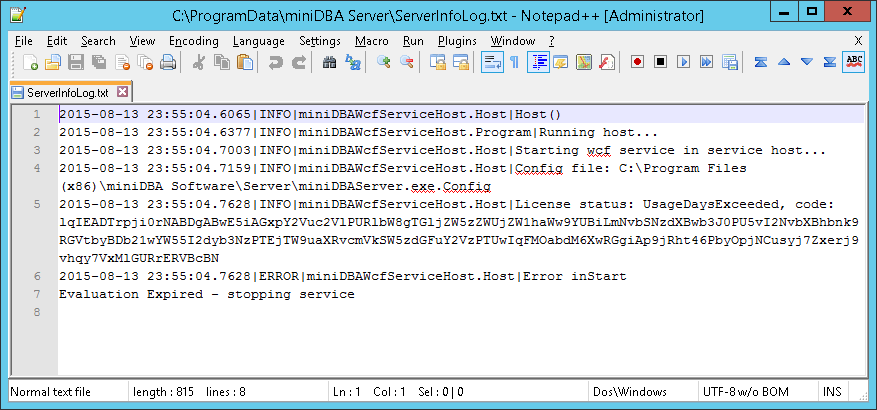Click the double-triangle icon left of up arrow
The image size is (877, 410).
[x=761, y=62]
